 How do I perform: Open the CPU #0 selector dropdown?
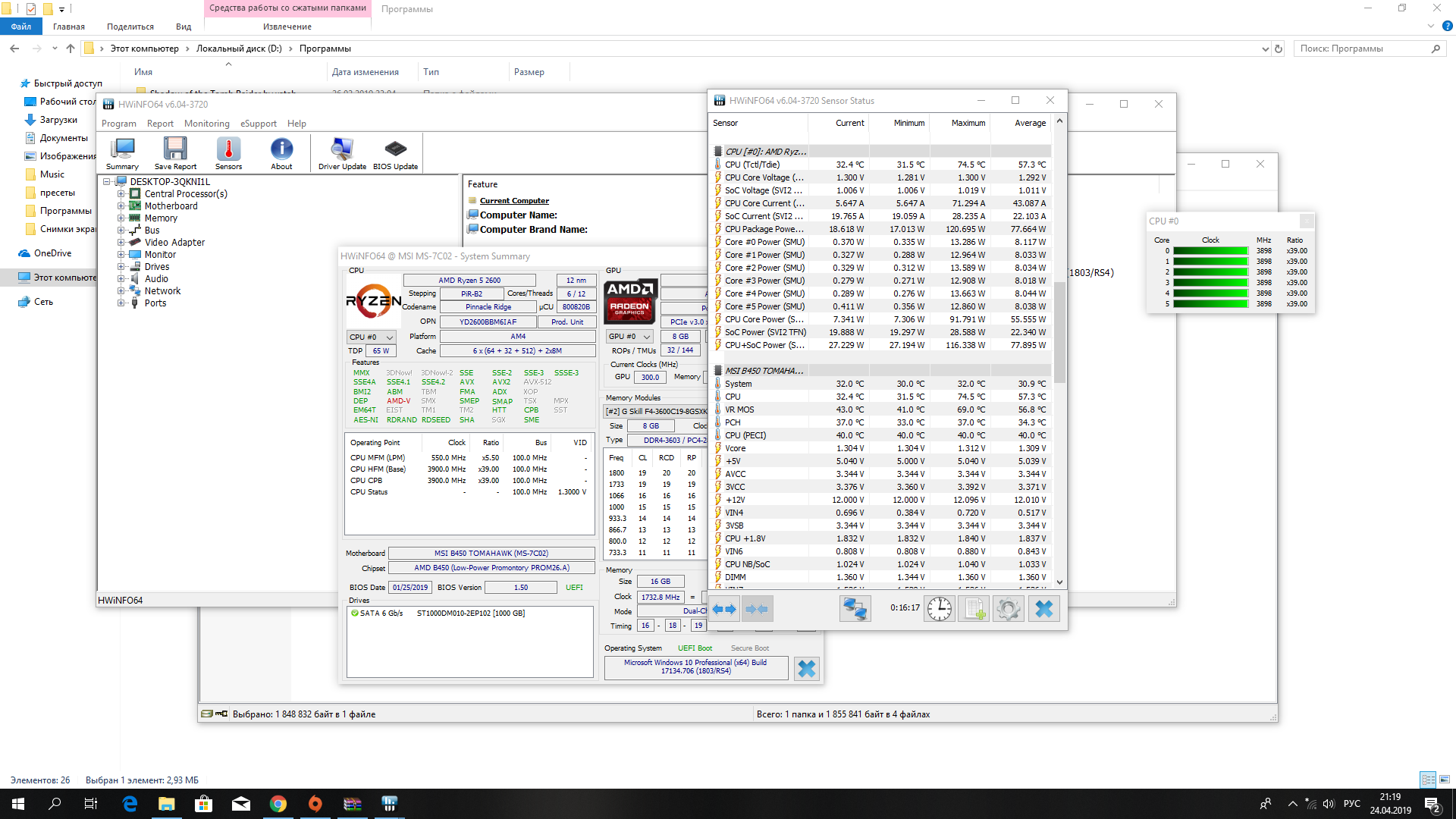coord(372,337)
